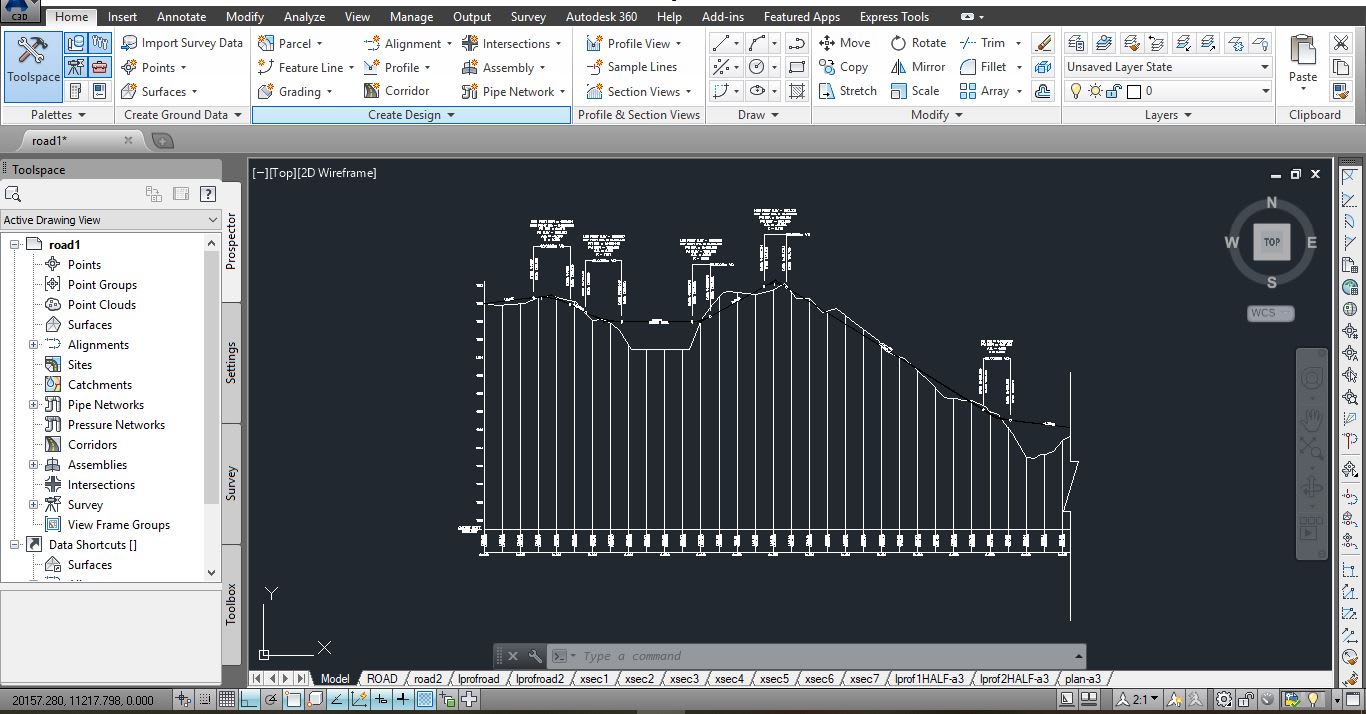Open the Unsaved Layer State dropdown
The image size is (1366, 714).
coord(1167,67)
